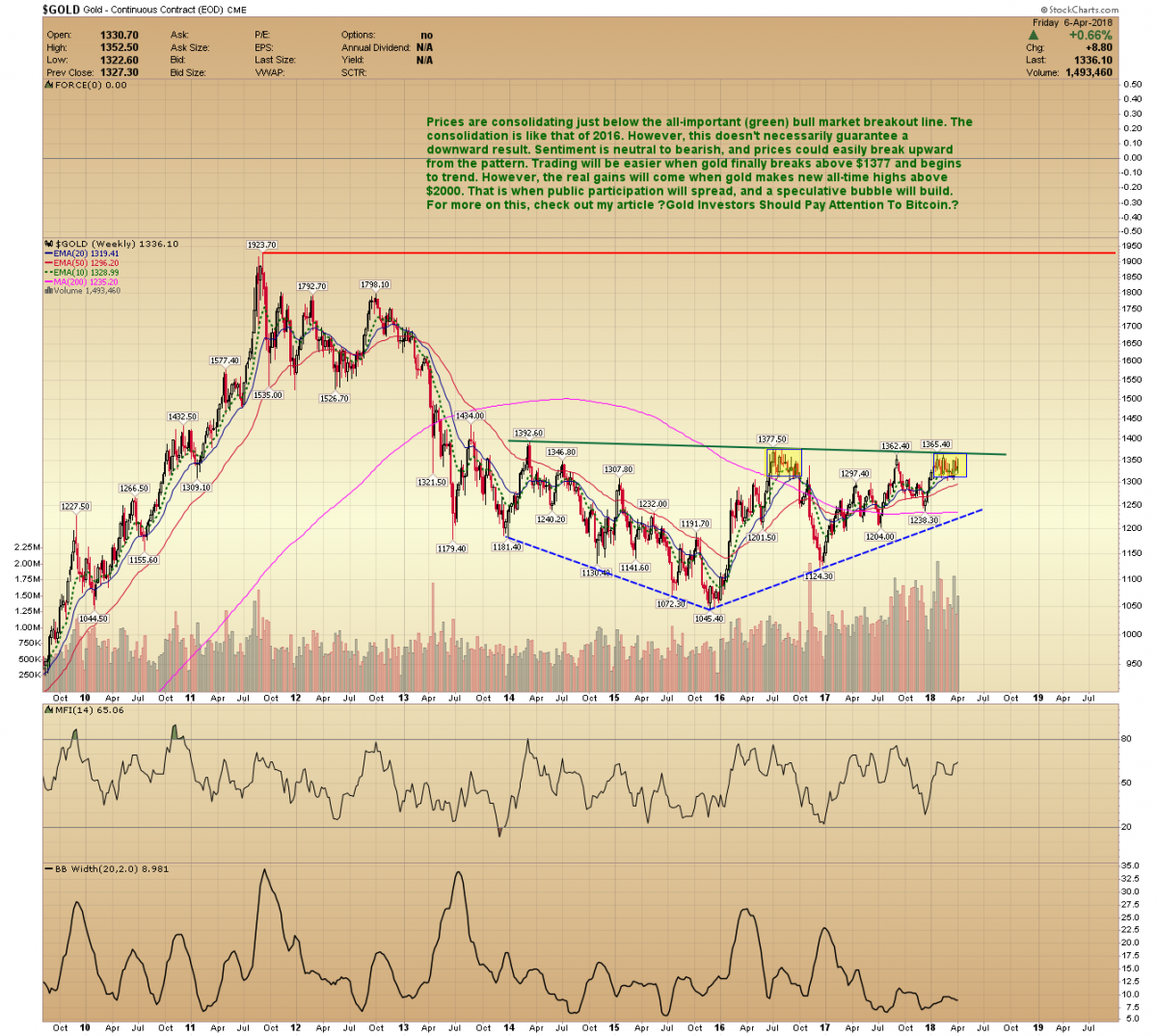Click the dotted green EMA(10) legend marker
Viewport: 1157px width, 1036px height.
click(x=49, y=273)
